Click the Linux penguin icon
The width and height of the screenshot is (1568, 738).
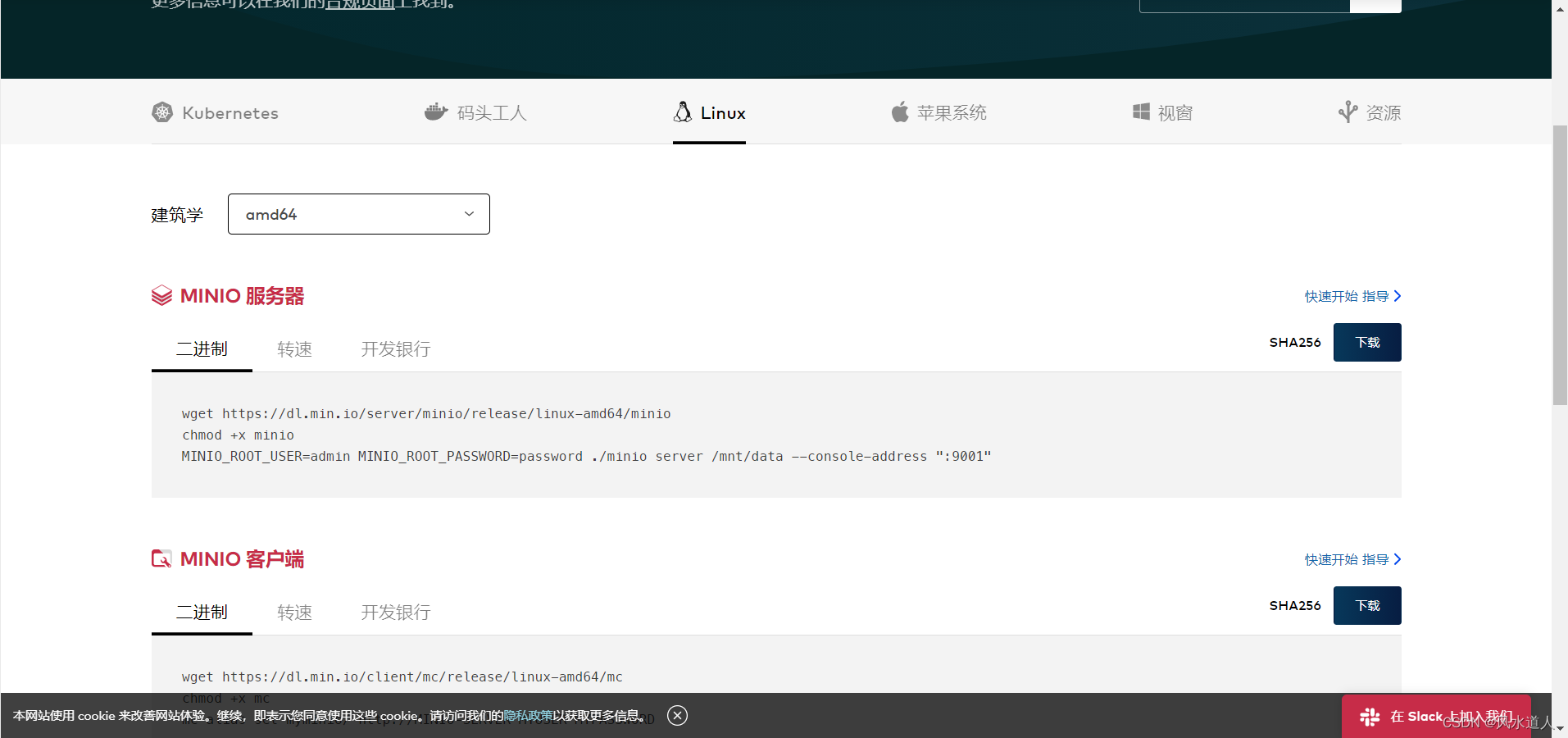point(682,112)
